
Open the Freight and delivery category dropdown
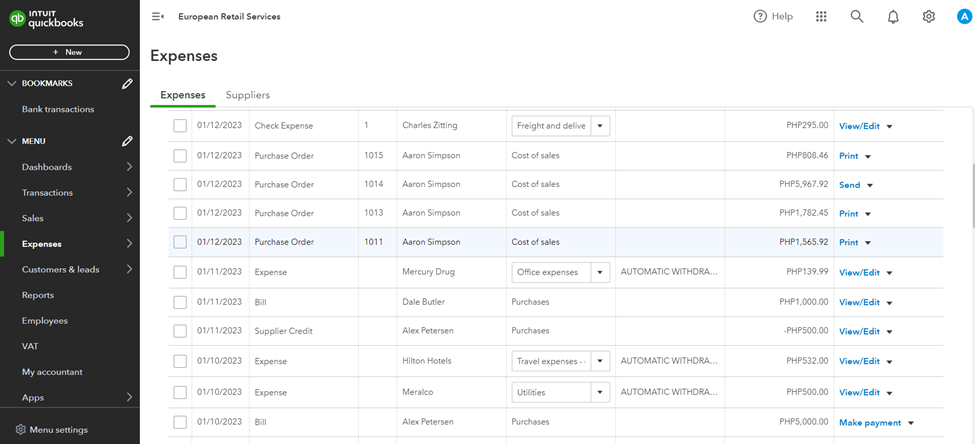coord(600,126)
